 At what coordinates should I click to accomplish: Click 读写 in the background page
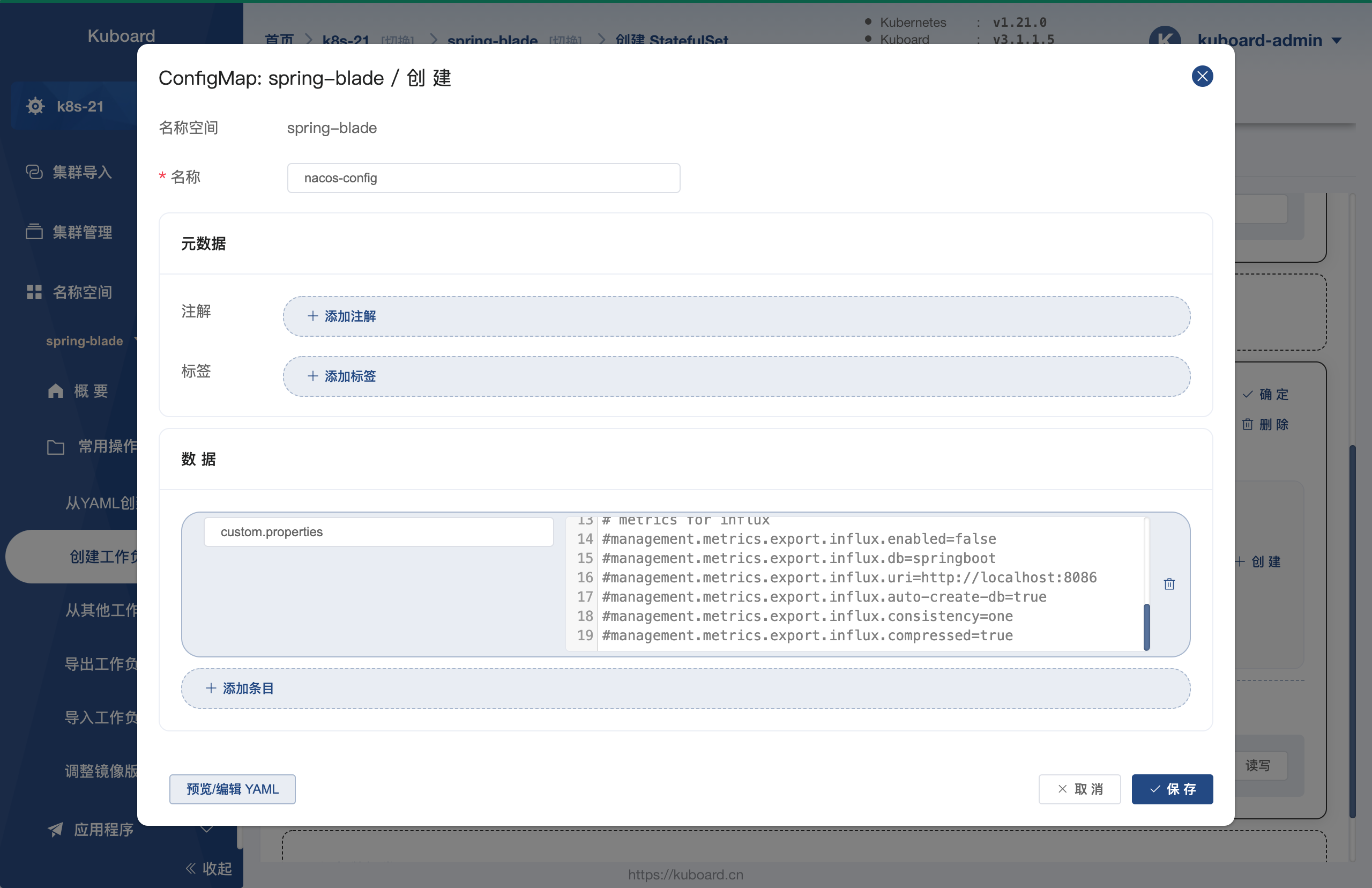coord(1258,765)
